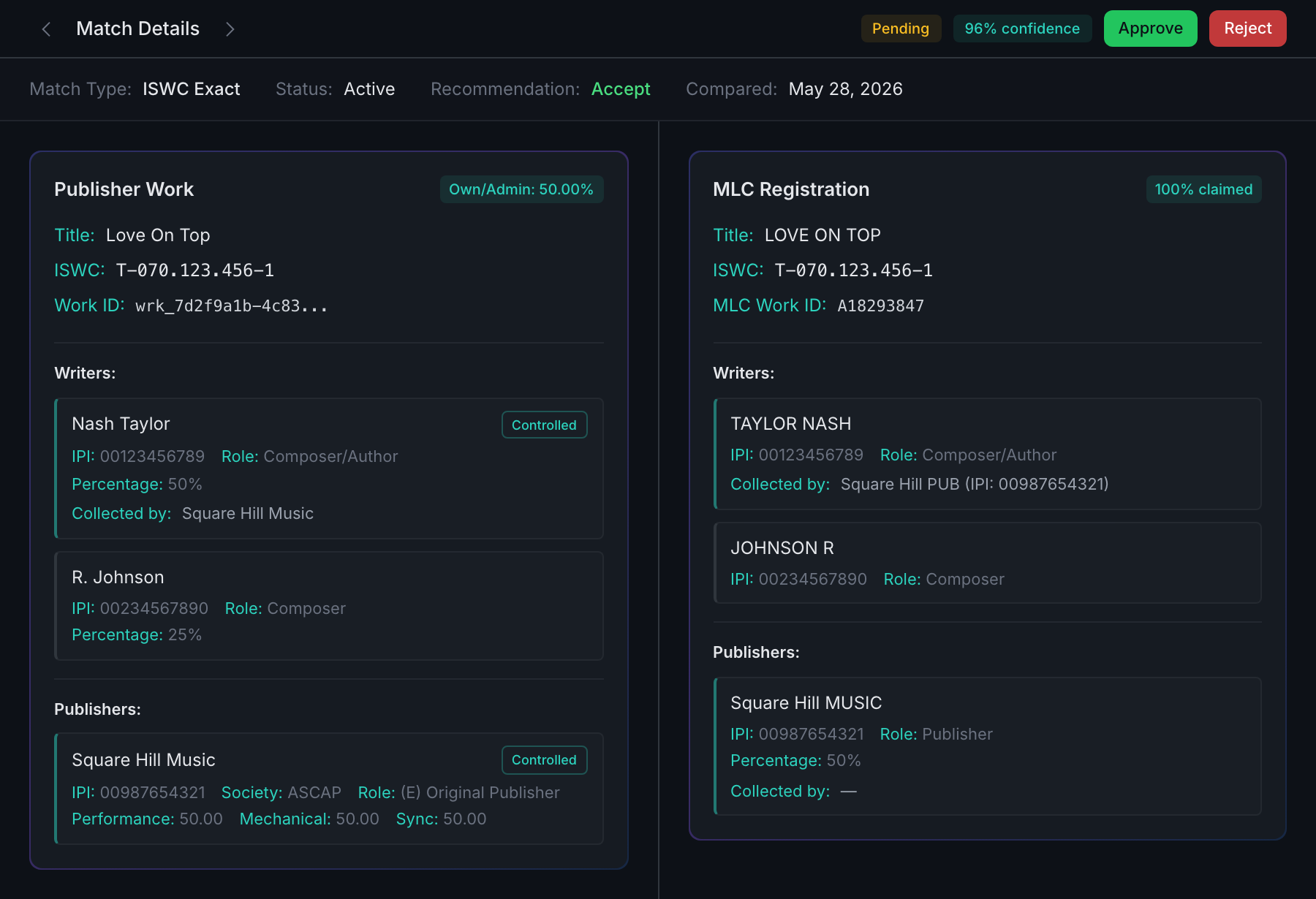Click Nash Taylor's Collected by Square Hill Music

click(x=248, y=514)
